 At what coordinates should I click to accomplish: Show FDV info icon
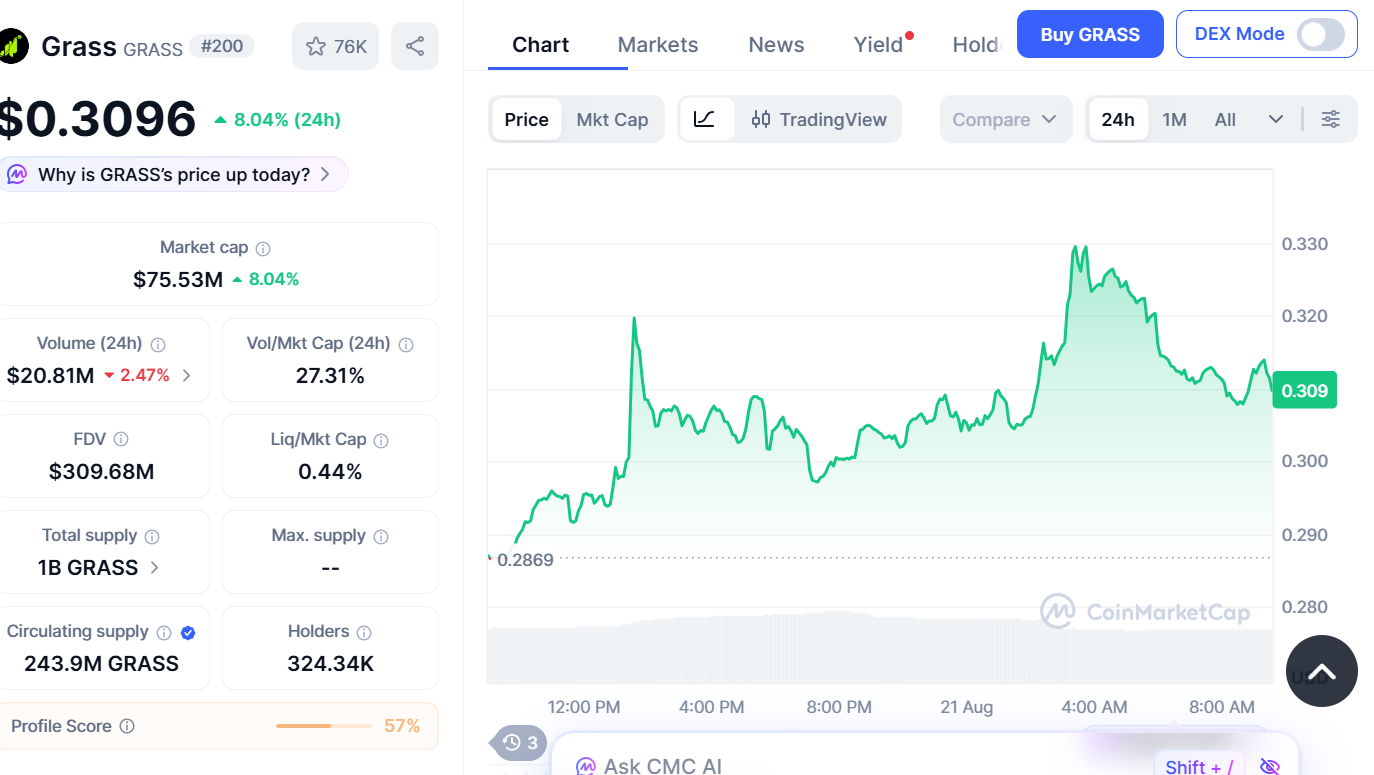coord(121,439)
